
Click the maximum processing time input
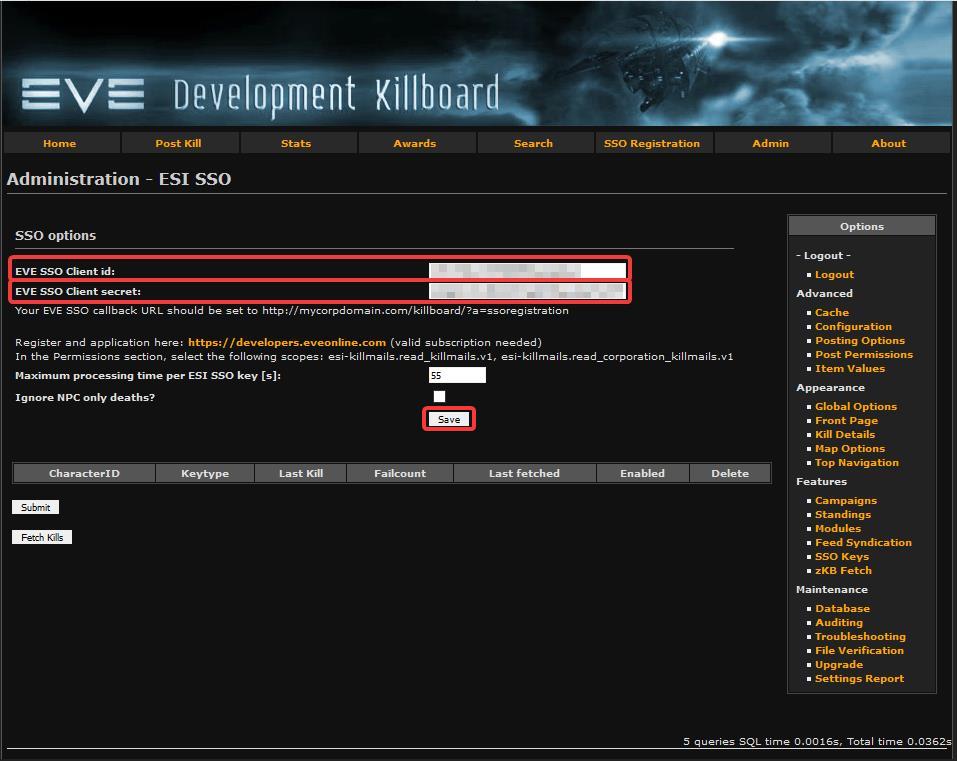coord(457,375)
